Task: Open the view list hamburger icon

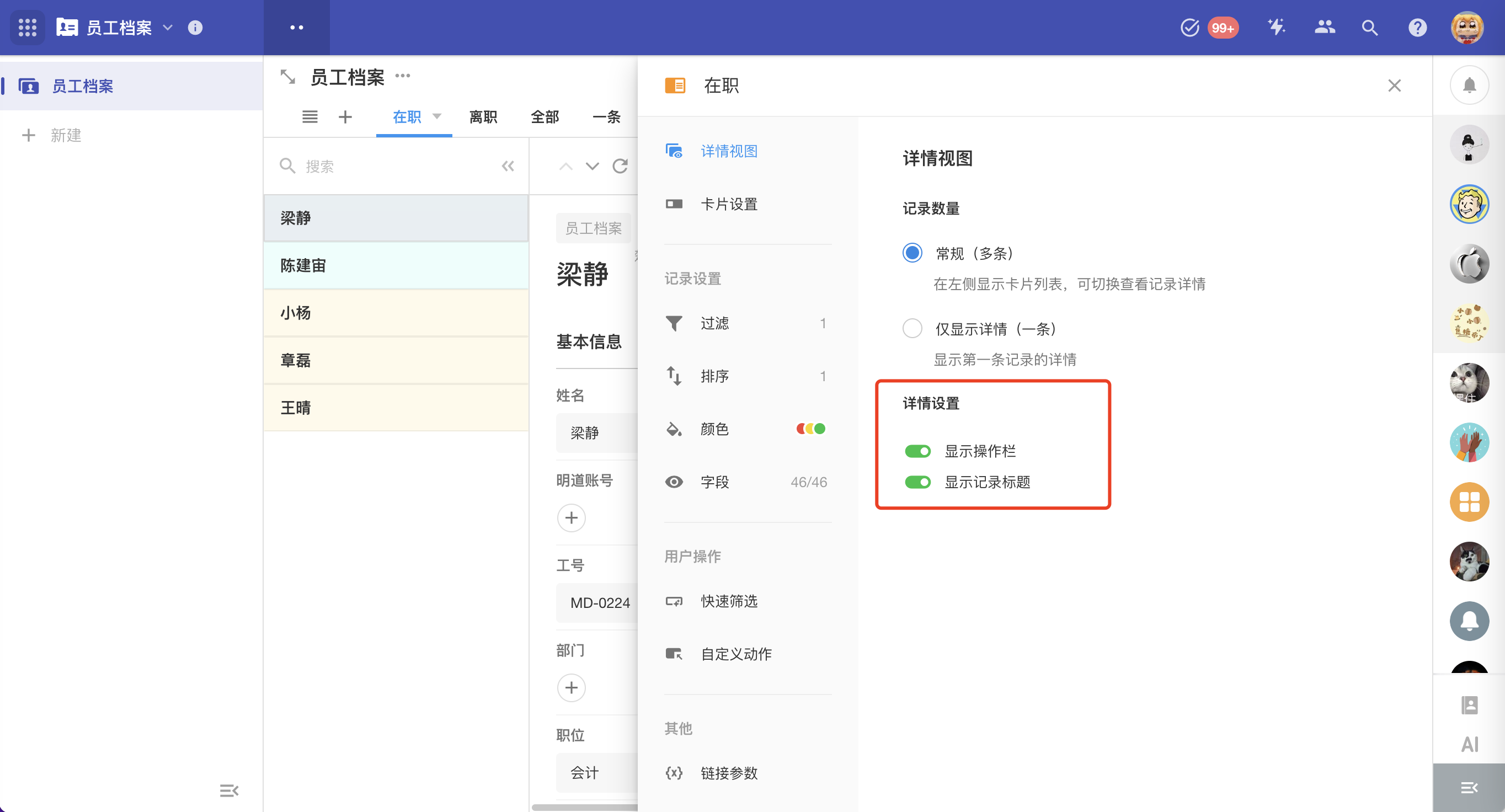Action: point(309,117)
